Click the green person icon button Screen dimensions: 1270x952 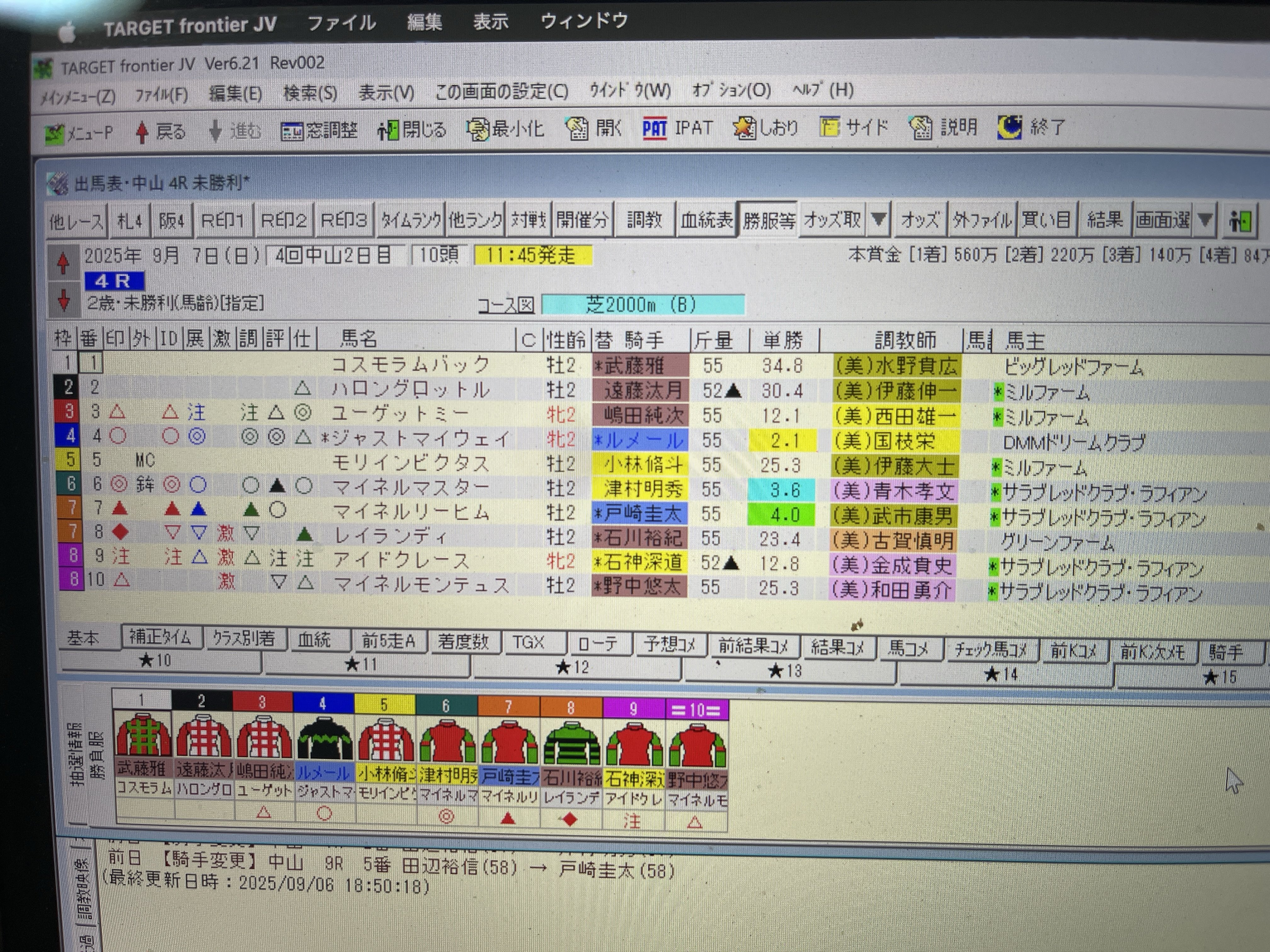pyautogui.click(x=1240, y=220)
